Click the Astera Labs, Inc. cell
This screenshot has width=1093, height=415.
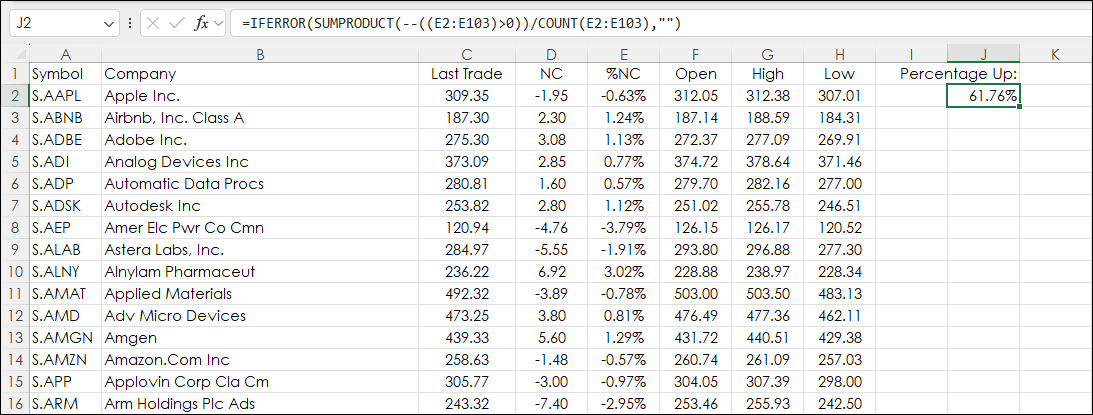click(x=260, y=250)
